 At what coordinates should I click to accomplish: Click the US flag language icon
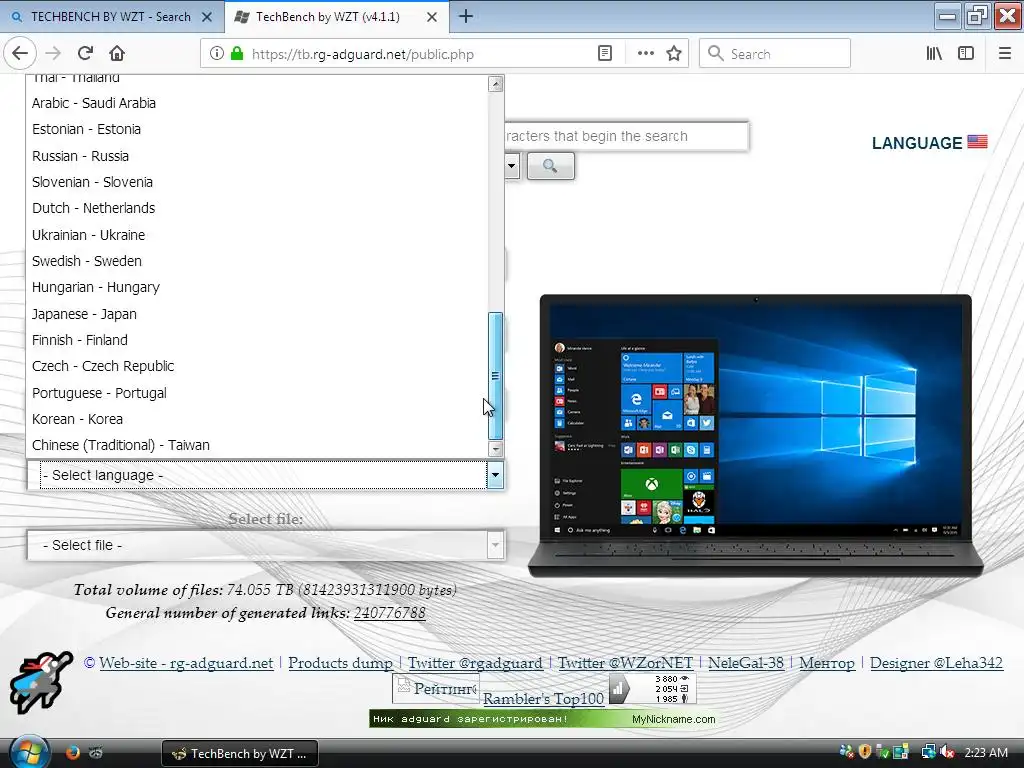tap(977, 142)
